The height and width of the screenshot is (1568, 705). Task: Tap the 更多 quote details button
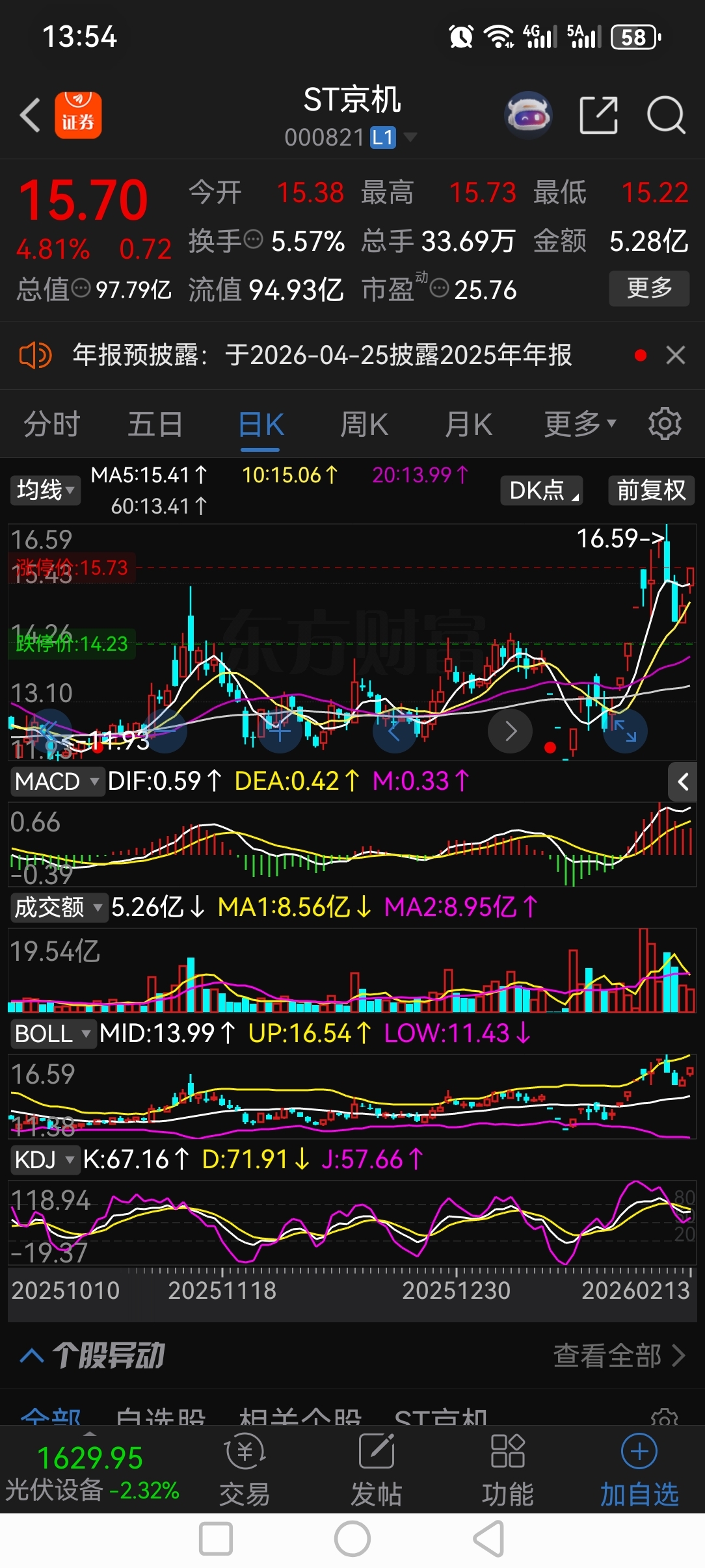coord(649,289)
